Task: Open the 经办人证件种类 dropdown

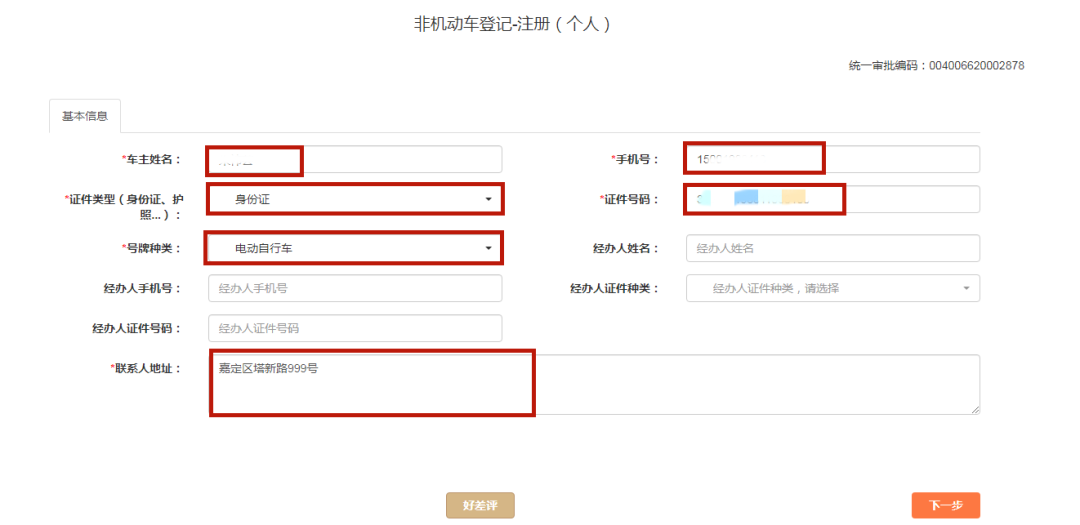Action: click(832, 288)
